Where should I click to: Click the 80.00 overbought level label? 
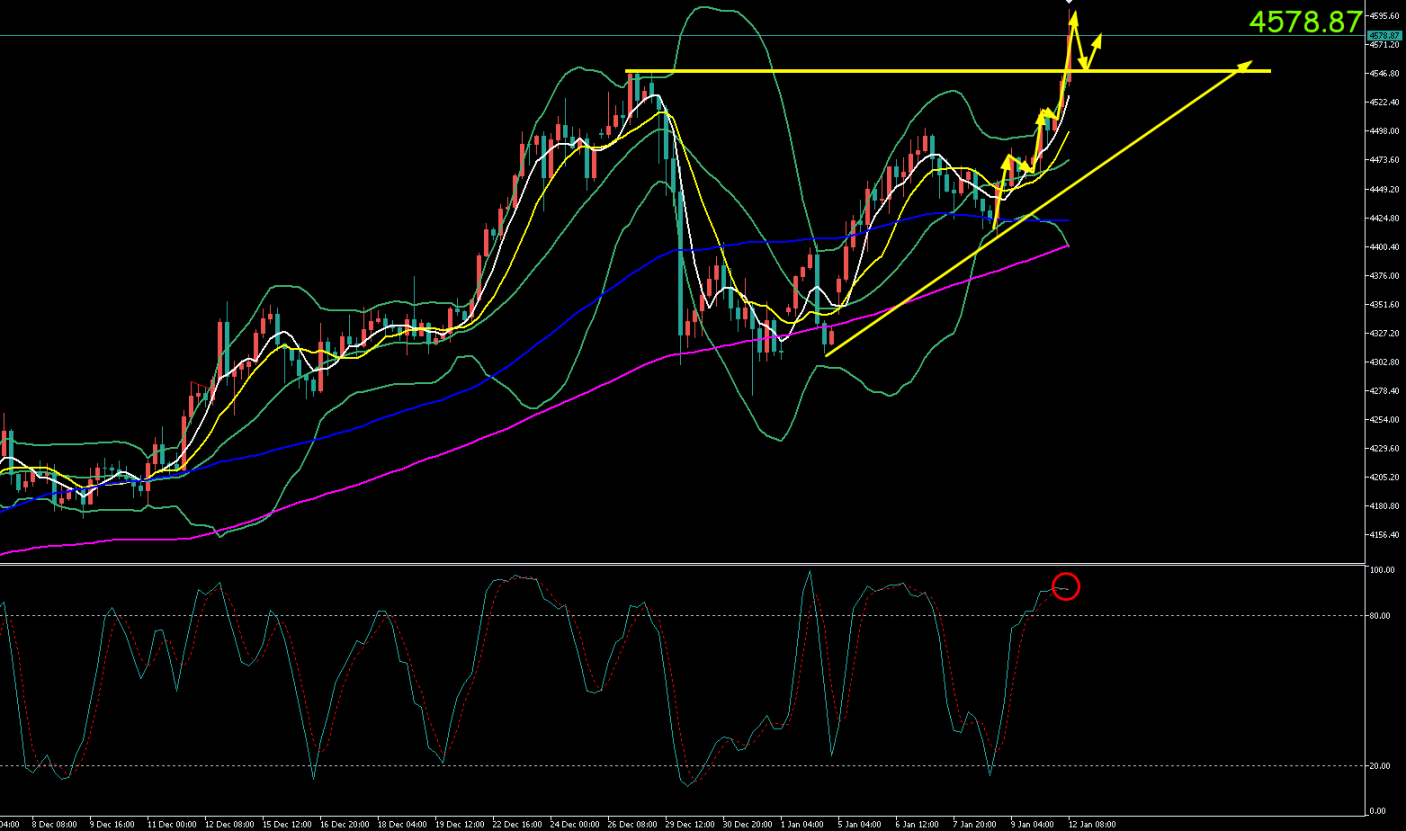pos(1380,616)
